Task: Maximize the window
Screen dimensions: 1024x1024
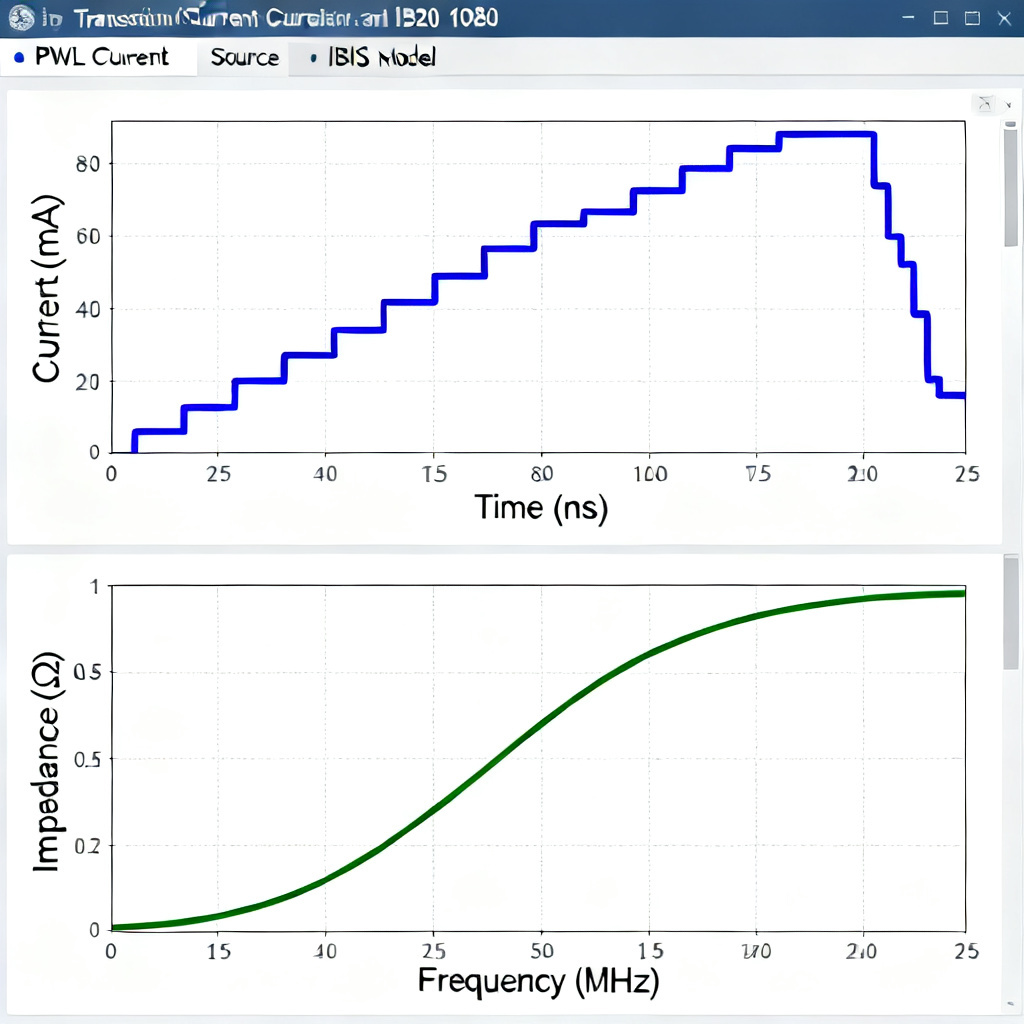Action: click(972, 18)
